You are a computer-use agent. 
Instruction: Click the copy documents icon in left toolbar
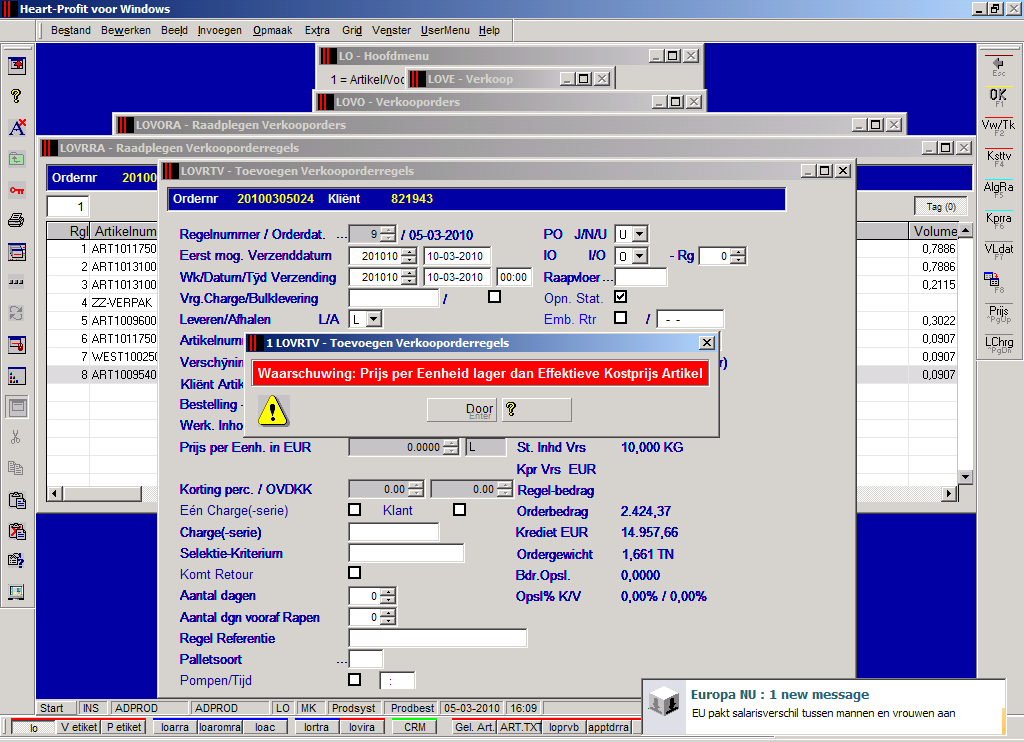click(x=16, y=468)
